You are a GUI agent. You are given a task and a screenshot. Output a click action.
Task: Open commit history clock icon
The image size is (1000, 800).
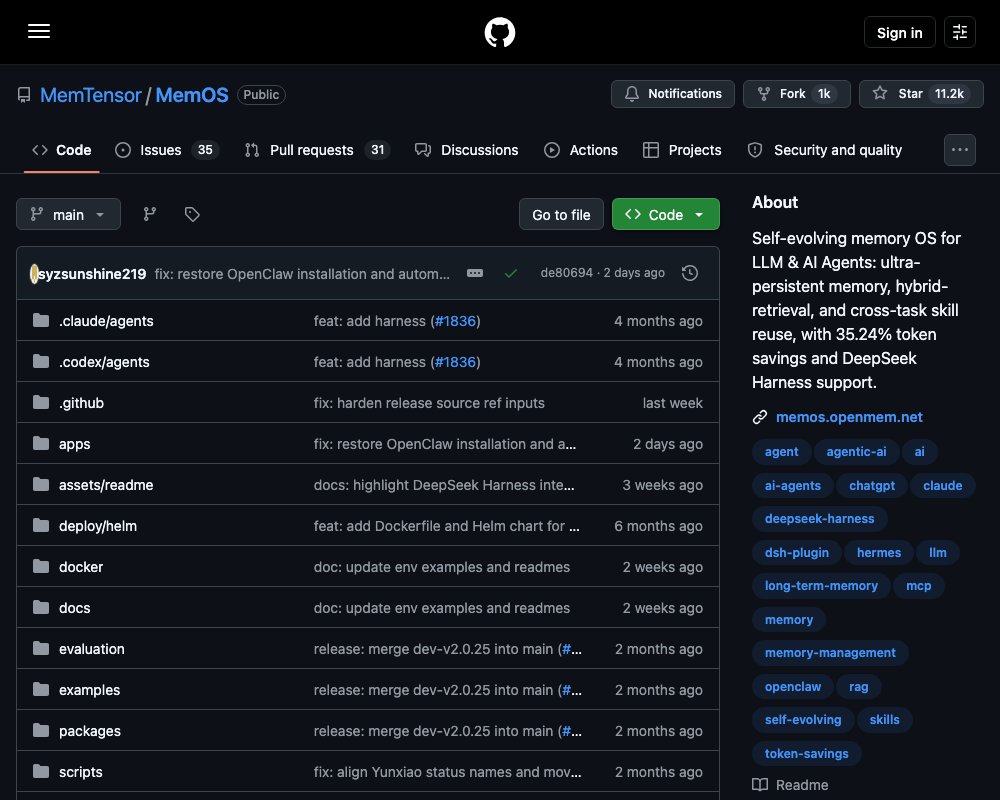tap(689, 273)
